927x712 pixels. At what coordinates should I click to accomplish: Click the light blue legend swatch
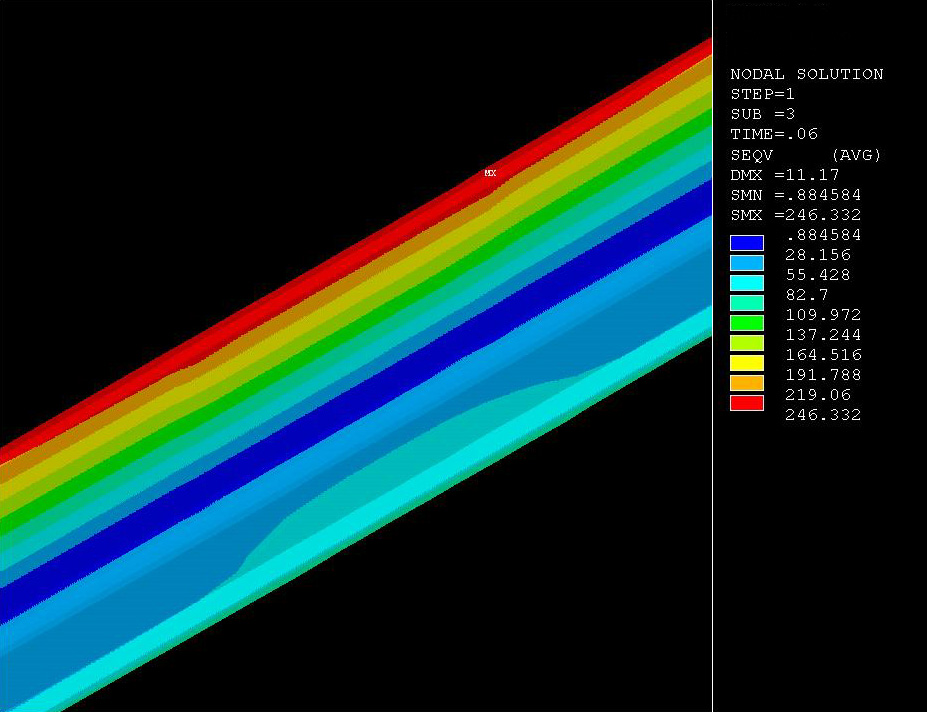click(x=747, y=263)
